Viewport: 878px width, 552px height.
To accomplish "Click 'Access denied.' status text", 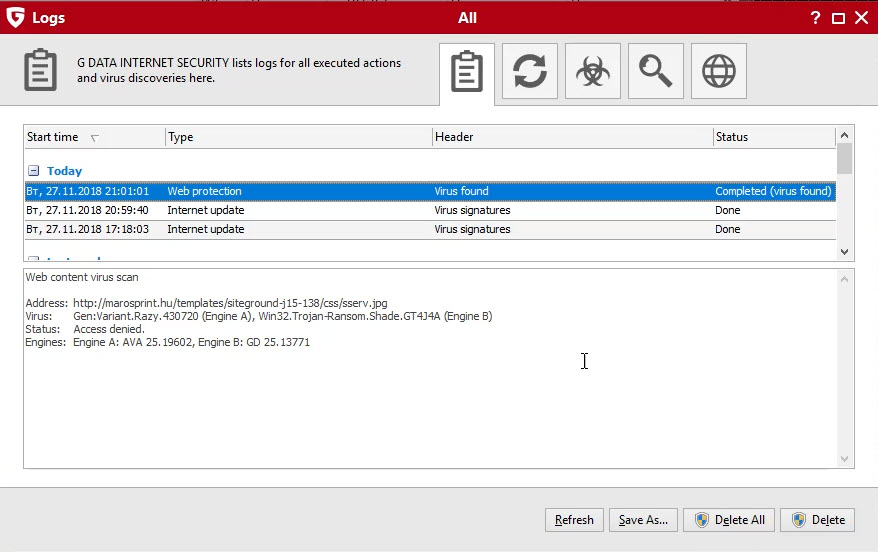I will click(x=109, y=329).
